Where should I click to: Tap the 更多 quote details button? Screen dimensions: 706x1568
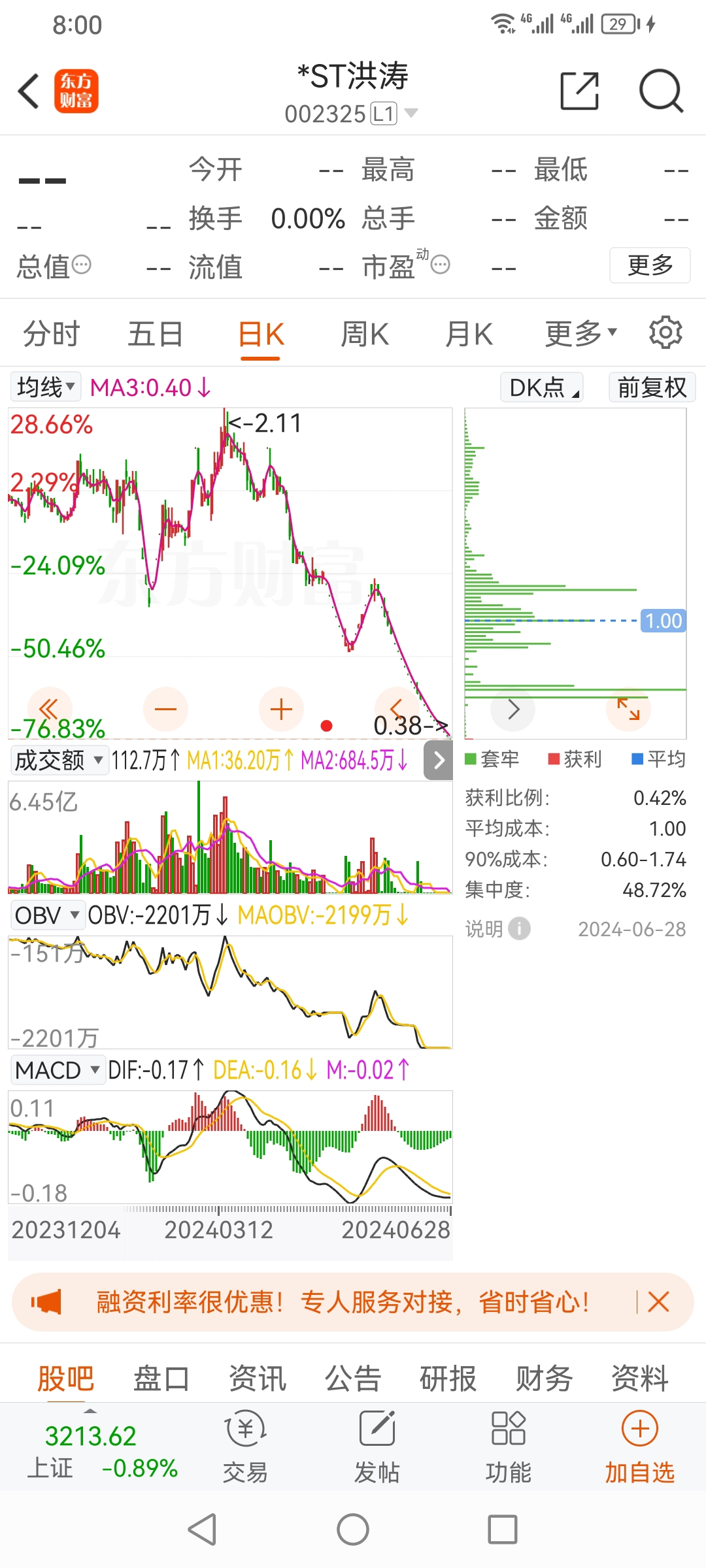[x=650, y=265]
